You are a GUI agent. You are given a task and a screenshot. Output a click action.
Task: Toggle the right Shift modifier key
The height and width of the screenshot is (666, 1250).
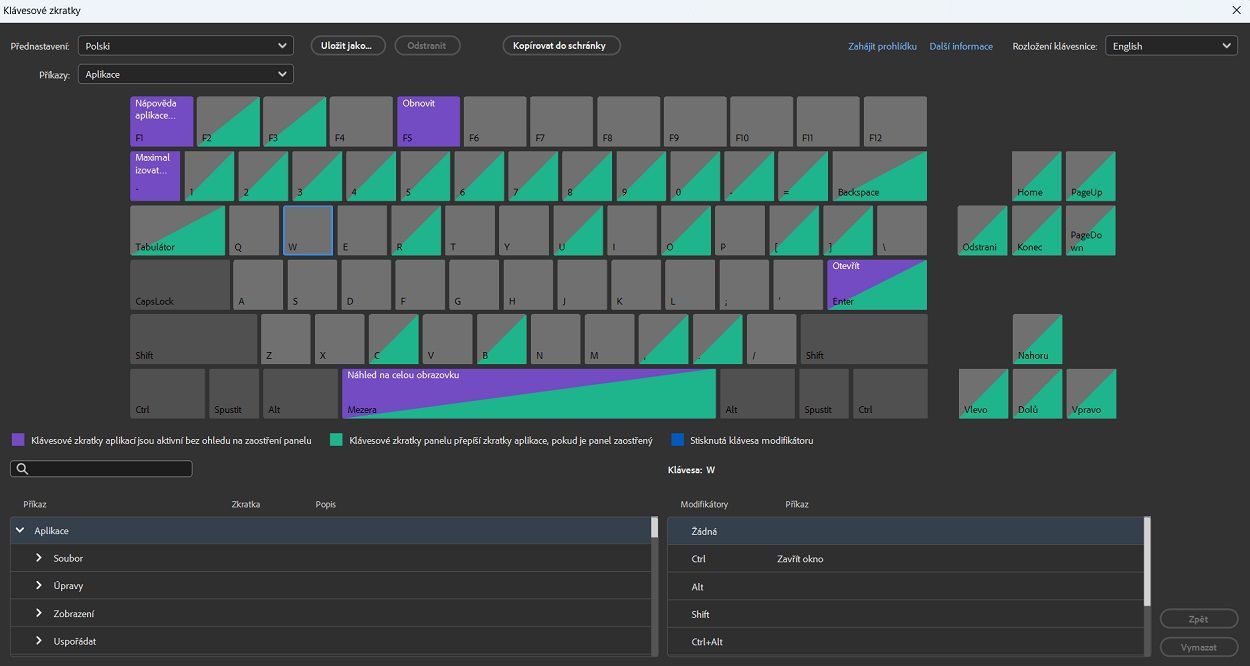(864, 339)
